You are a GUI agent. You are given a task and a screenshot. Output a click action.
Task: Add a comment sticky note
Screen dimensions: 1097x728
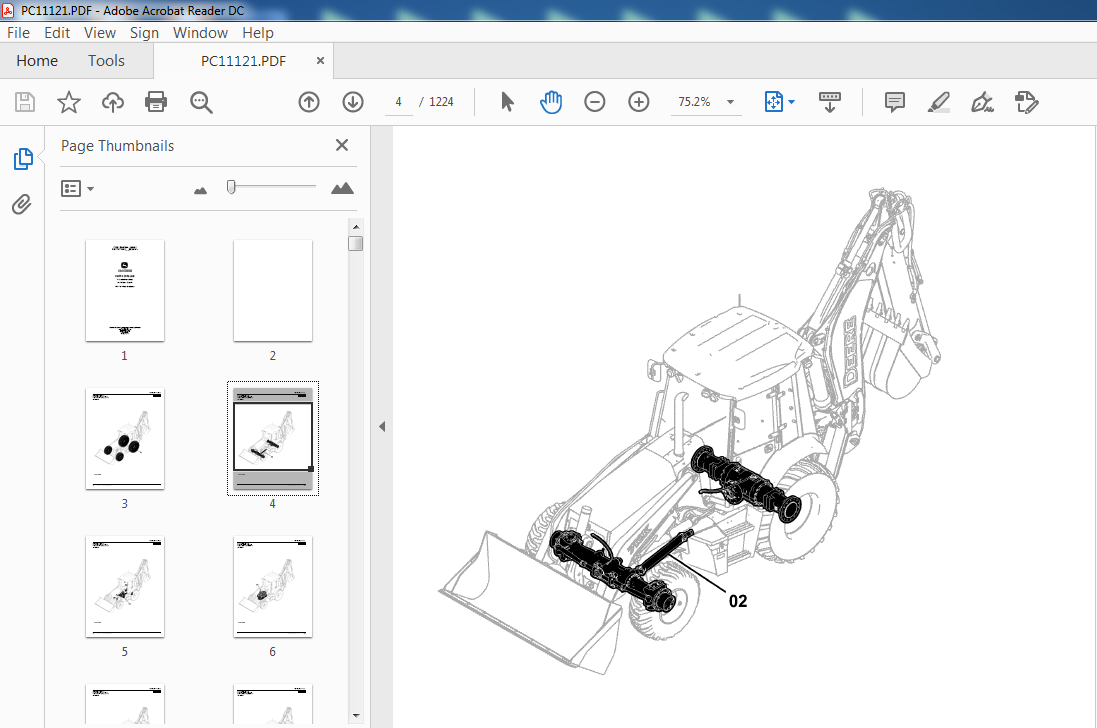(895, 101)
